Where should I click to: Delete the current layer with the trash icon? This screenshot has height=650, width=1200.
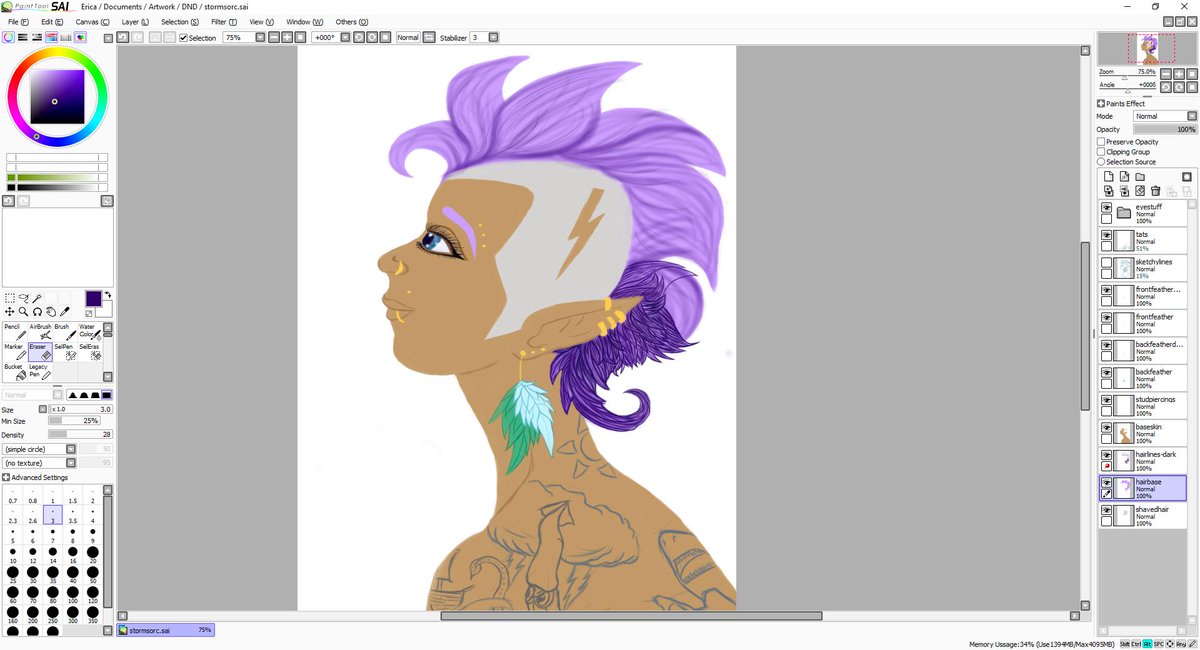coord(1156,191)
